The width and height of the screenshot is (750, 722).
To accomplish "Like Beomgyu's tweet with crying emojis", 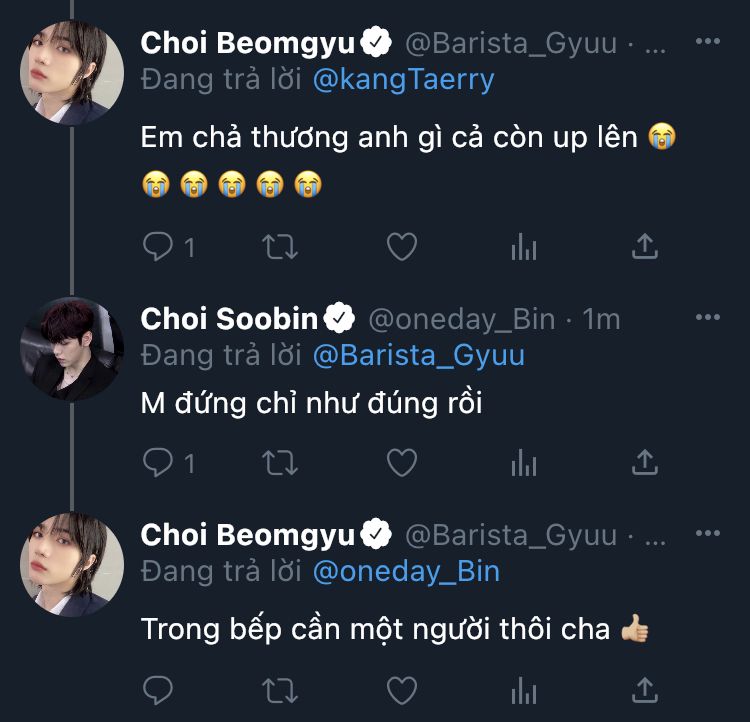I will (401, 246).
